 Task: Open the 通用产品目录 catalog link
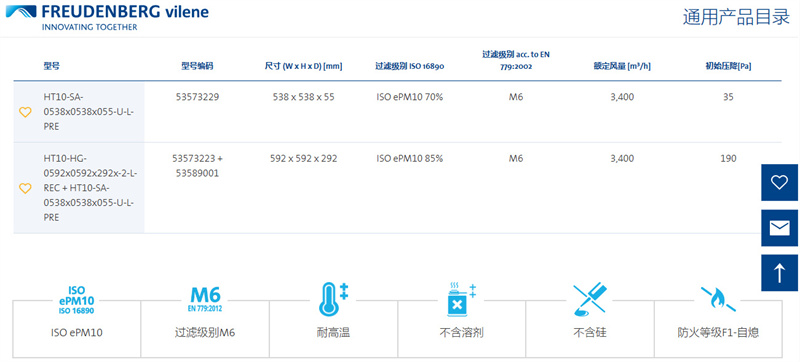[x=736, y=17]
